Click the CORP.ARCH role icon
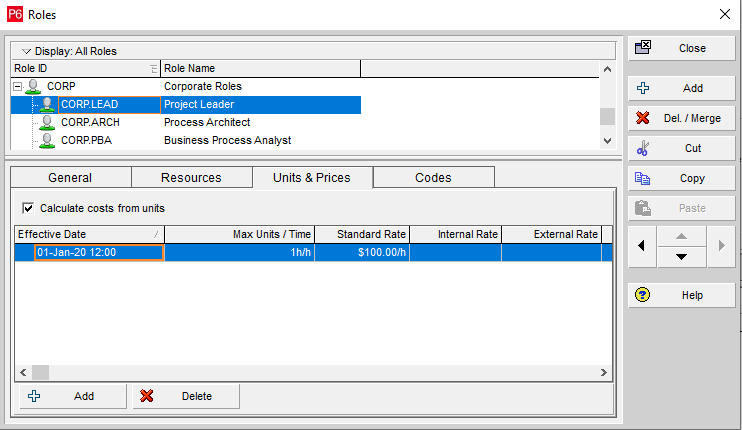 [46, 122]
